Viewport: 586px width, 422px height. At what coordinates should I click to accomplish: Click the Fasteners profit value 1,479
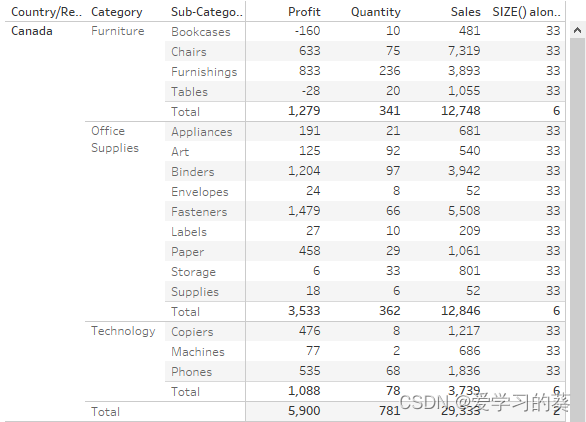(304, 211)
